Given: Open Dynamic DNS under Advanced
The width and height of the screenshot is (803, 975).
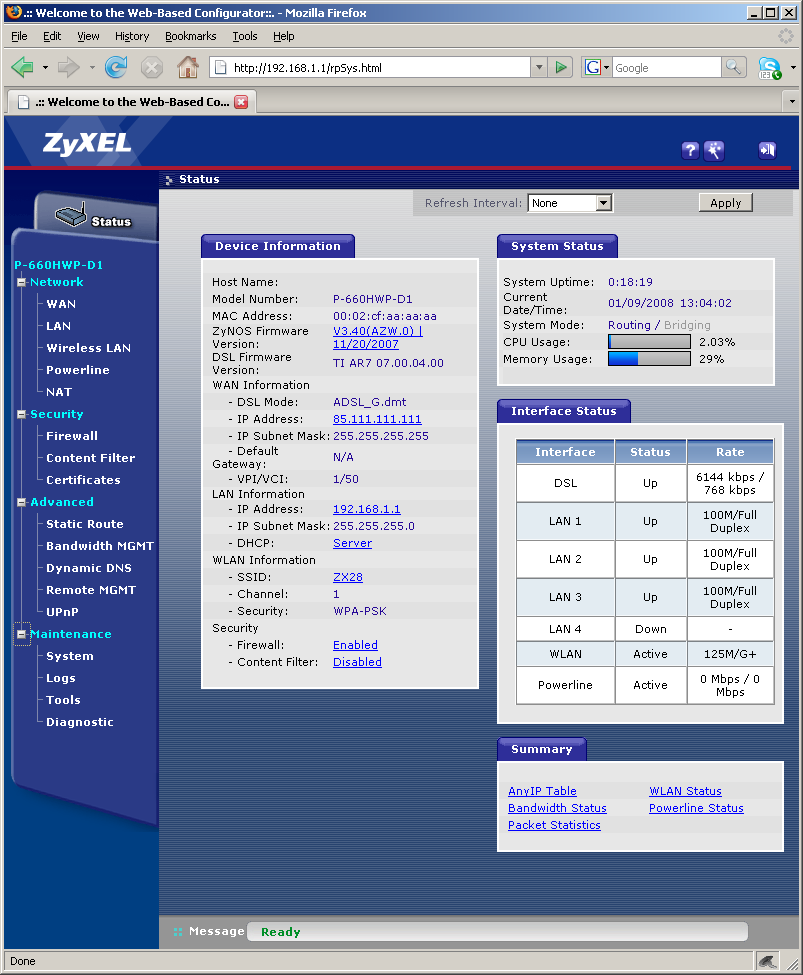Looking at the screenshot, I should pos(89,568).
